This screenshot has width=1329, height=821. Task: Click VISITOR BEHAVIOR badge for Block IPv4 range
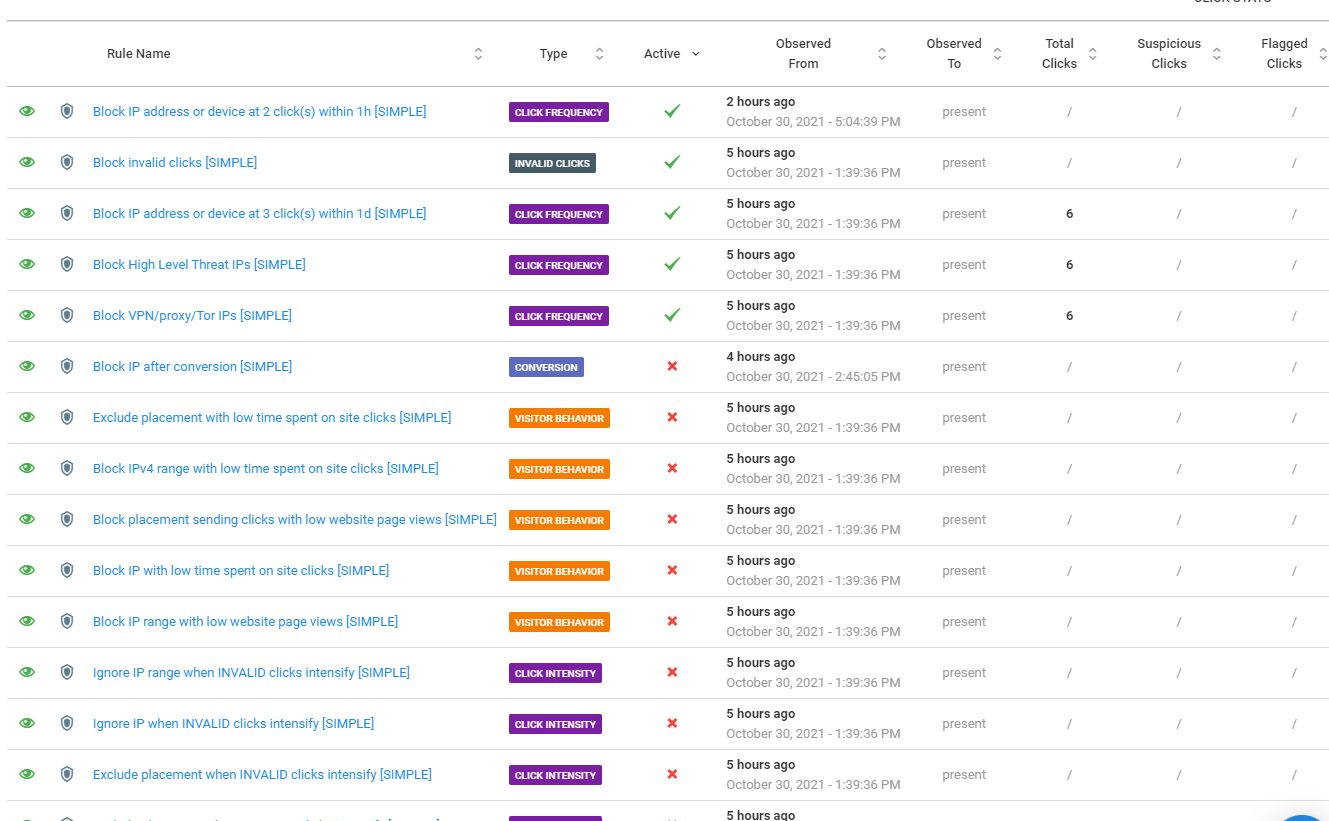[559, 469]
